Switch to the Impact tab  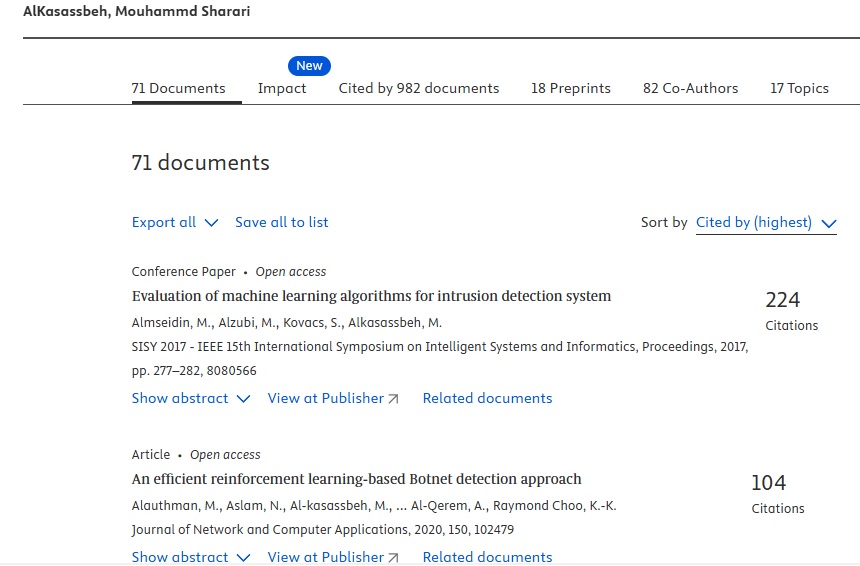click(x=282, y=88)
